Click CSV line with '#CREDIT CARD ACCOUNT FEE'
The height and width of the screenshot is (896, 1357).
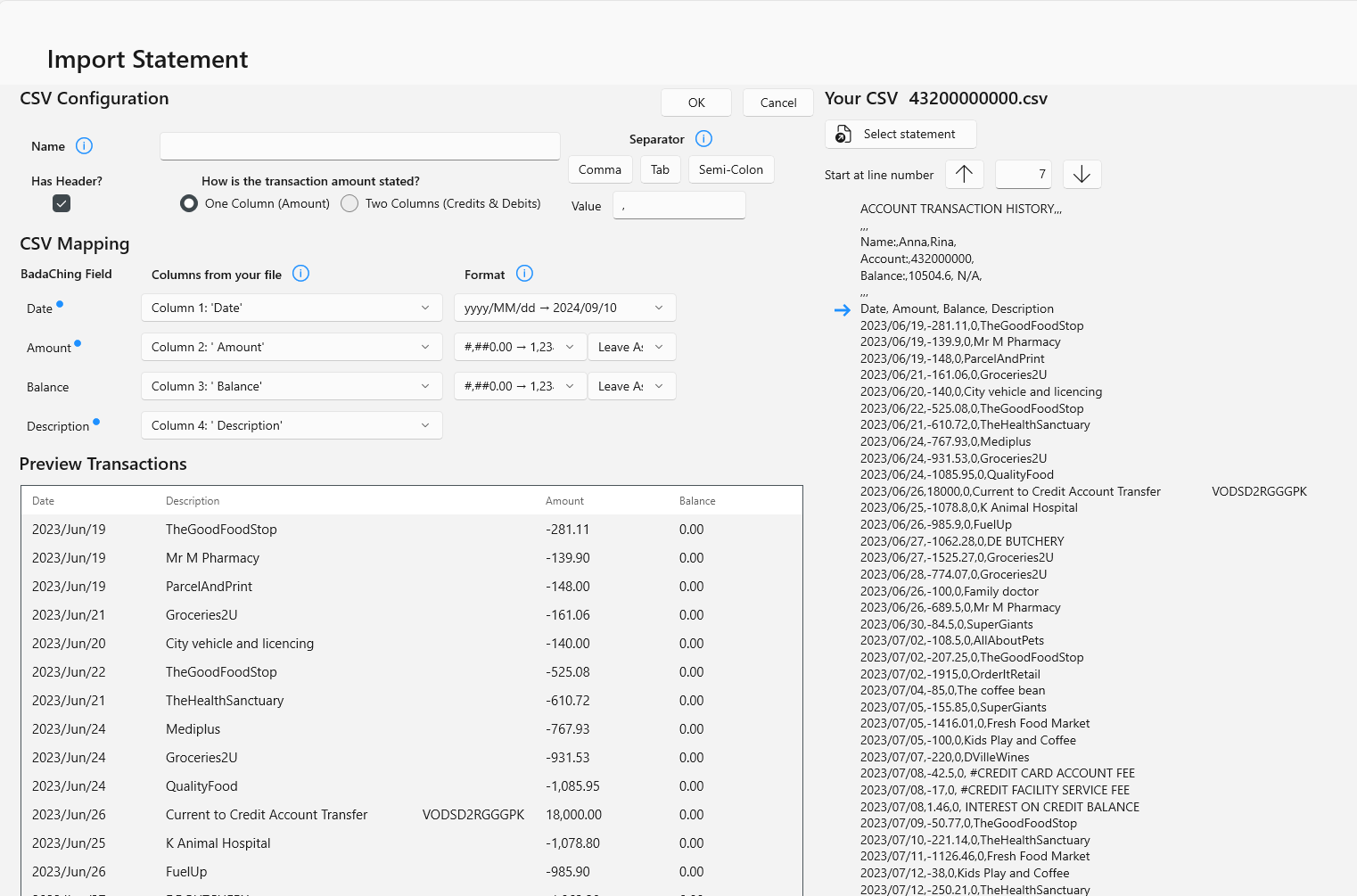pyautogui.click(x=998, y=773)
